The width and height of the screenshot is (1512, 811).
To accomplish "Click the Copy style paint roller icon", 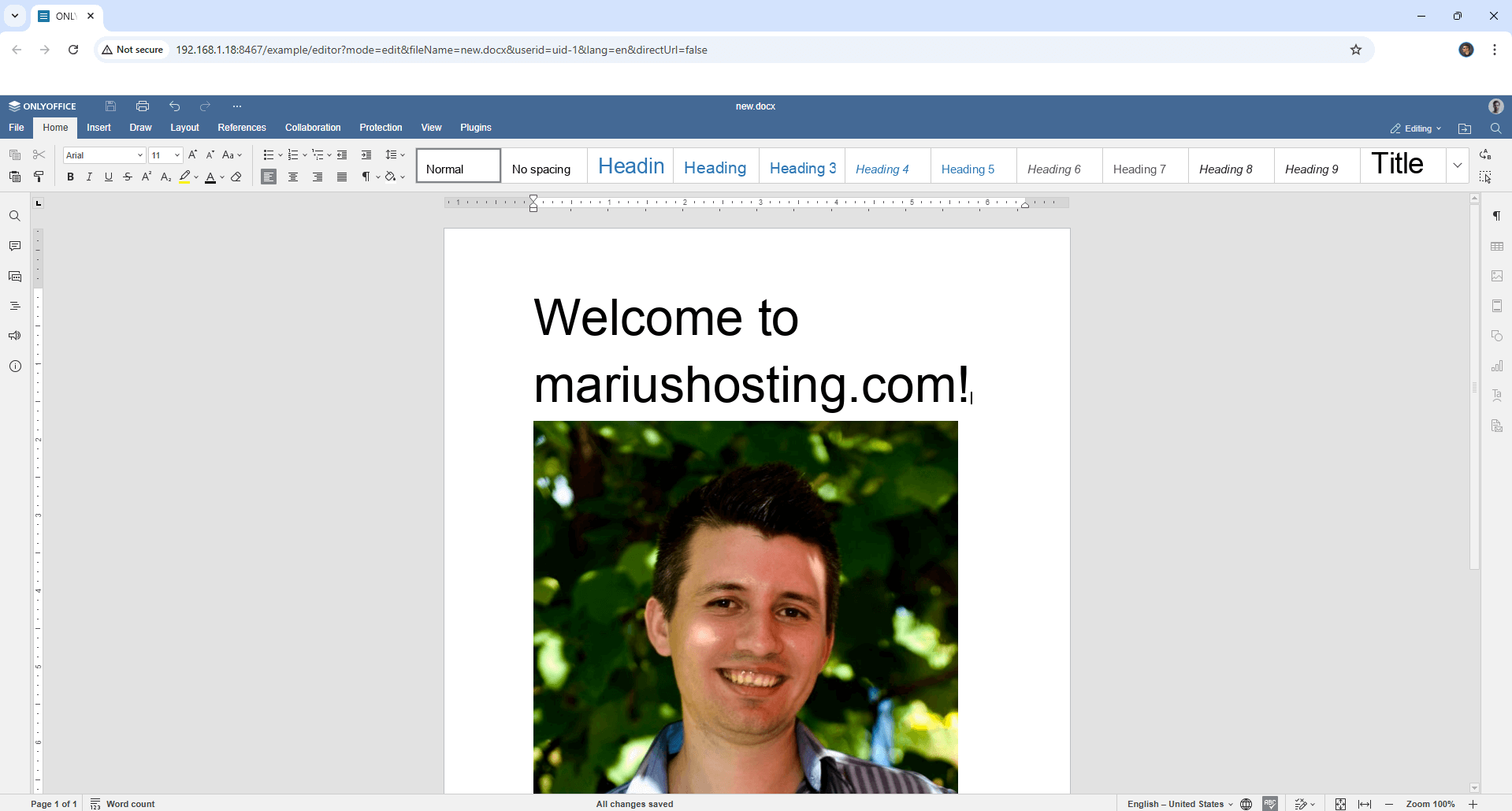I will [39, 177].
